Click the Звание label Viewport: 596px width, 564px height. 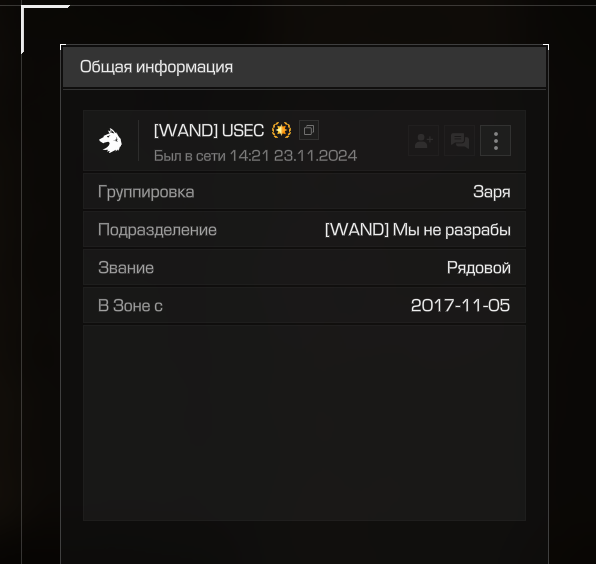126,268
